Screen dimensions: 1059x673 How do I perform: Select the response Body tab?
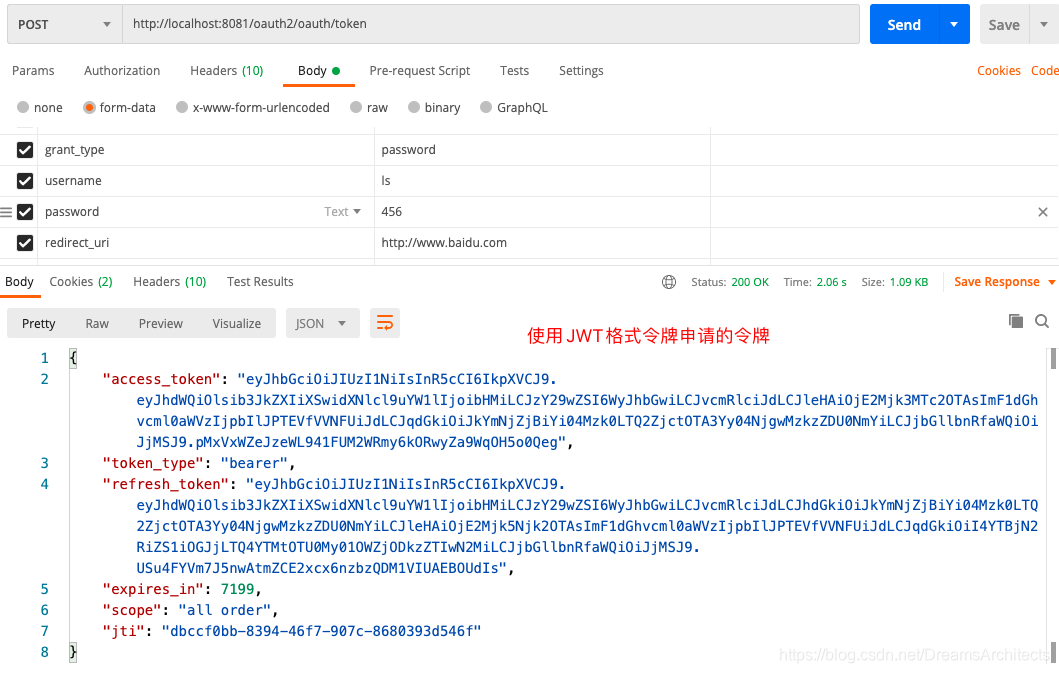[20, 282]
